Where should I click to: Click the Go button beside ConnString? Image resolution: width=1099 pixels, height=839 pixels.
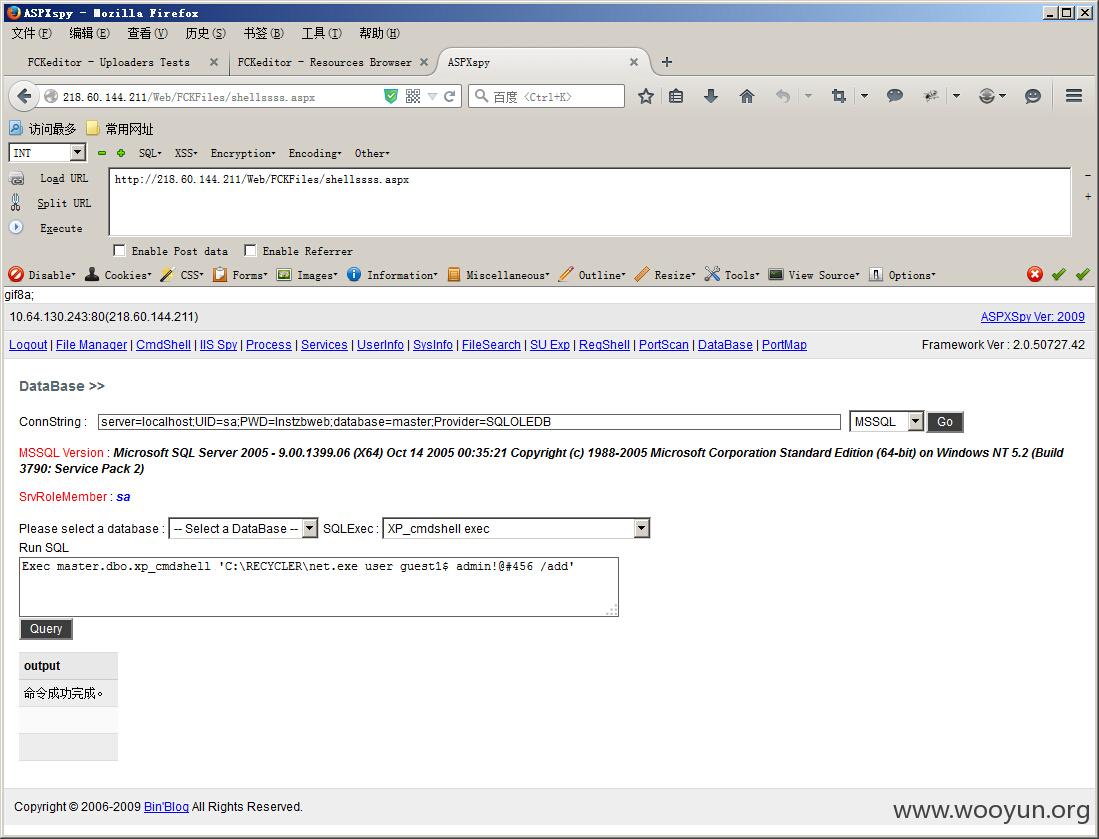[x=945, y=421]
